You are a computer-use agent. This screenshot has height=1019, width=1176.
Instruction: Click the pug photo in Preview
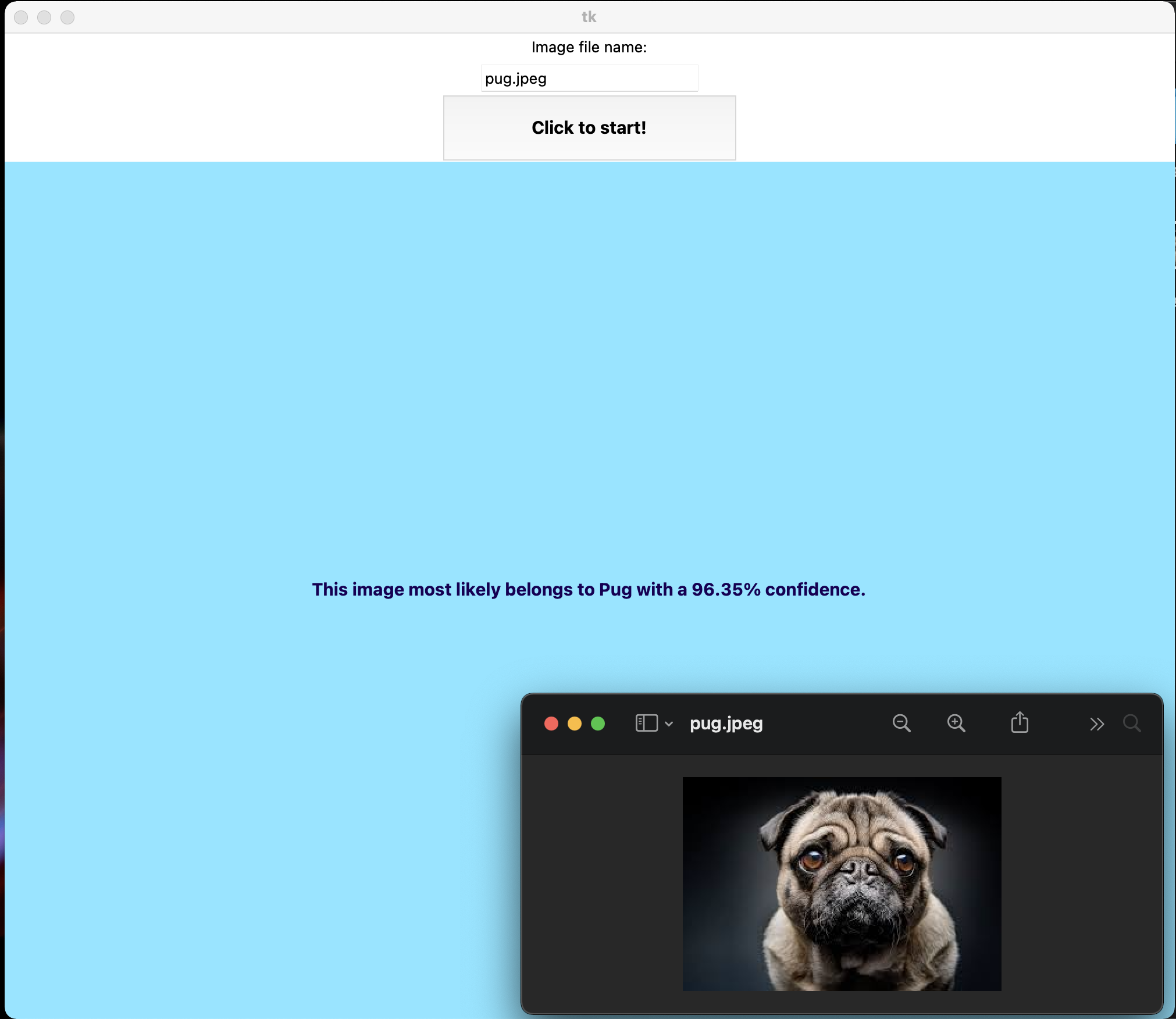[x=842, y=883]
